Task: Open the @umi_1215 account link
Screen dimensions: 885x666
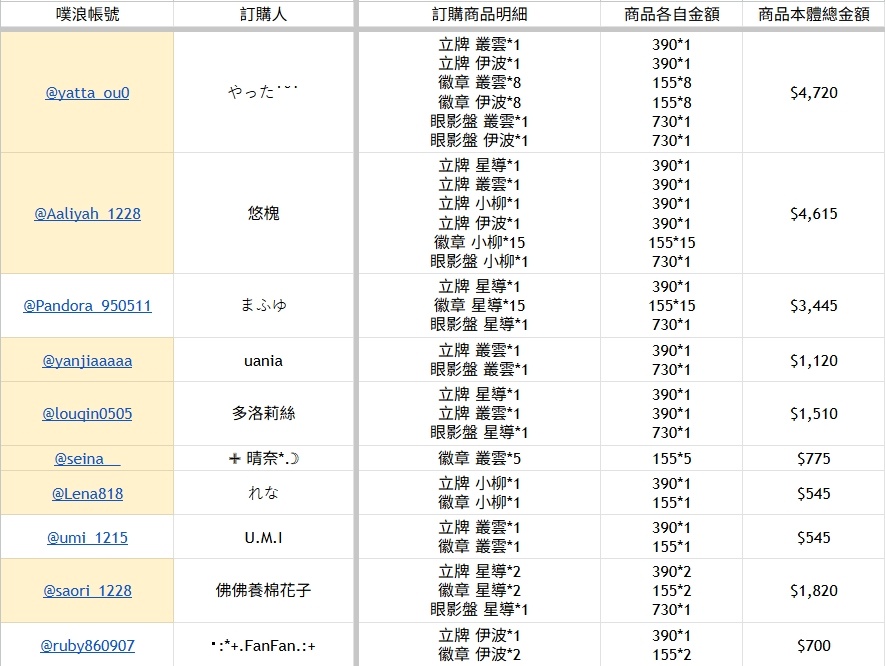Action: click(87, 538)
